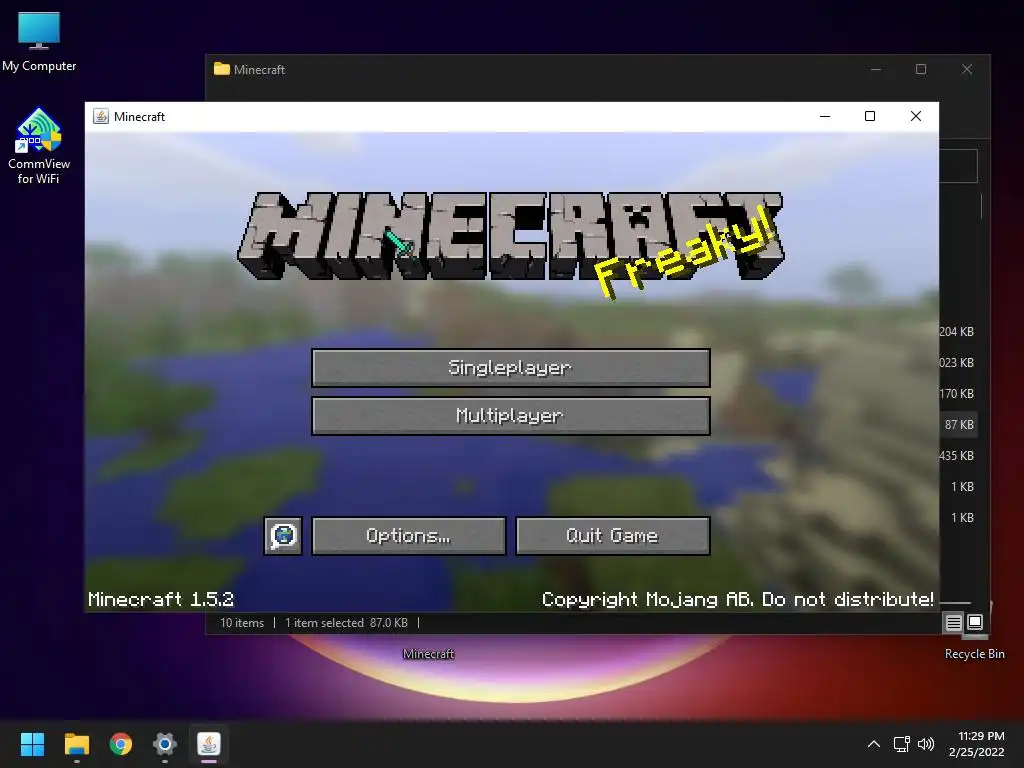1024x768 pixels.
Task: Maximize the Minecraft folder Explorer window
Action: pyautogui.click(x=921, y=69)
